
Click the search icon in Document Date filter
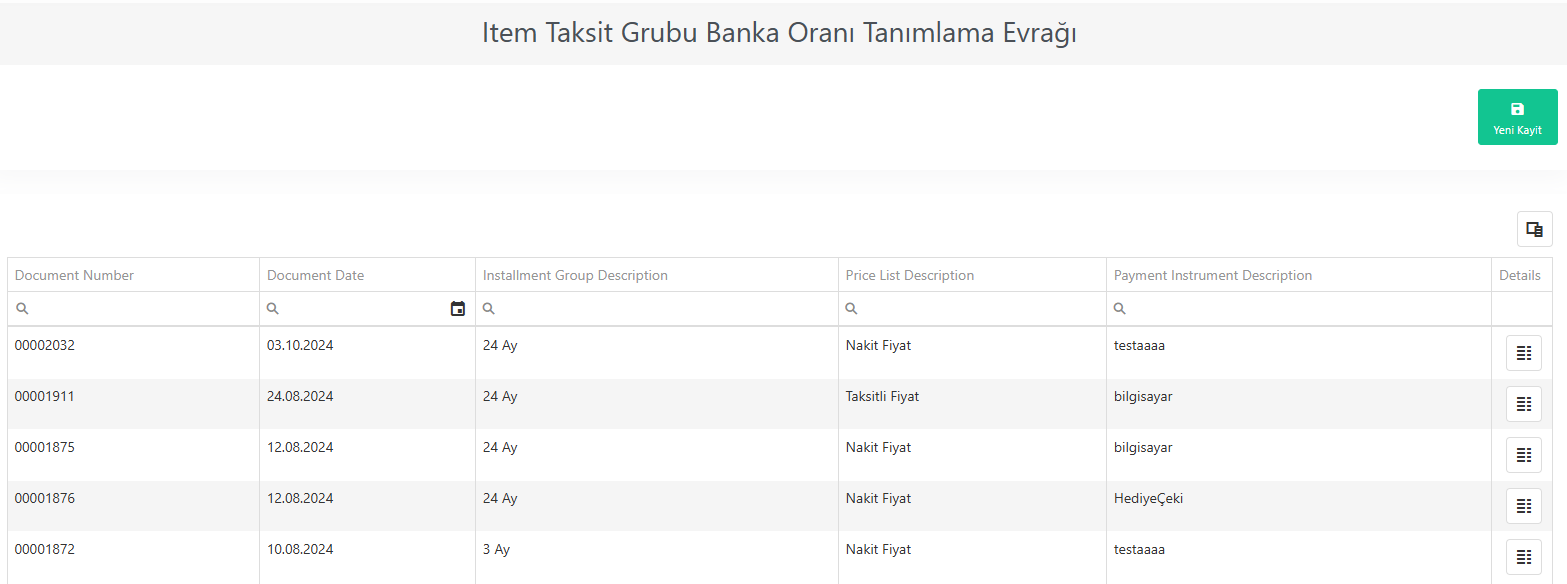274,309
